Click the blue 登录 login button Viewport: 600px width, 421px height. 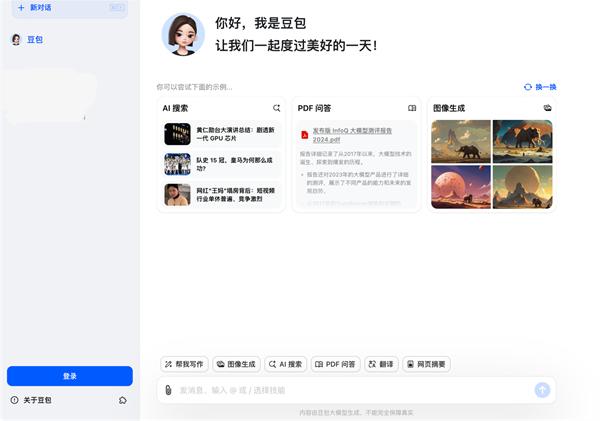70,376
